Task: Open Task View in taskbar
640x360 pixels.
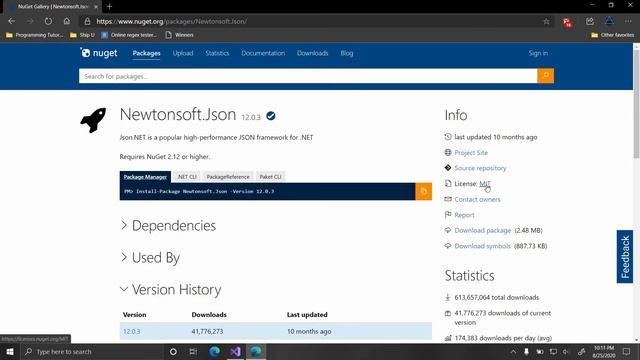Action: (x=193, y=351)
